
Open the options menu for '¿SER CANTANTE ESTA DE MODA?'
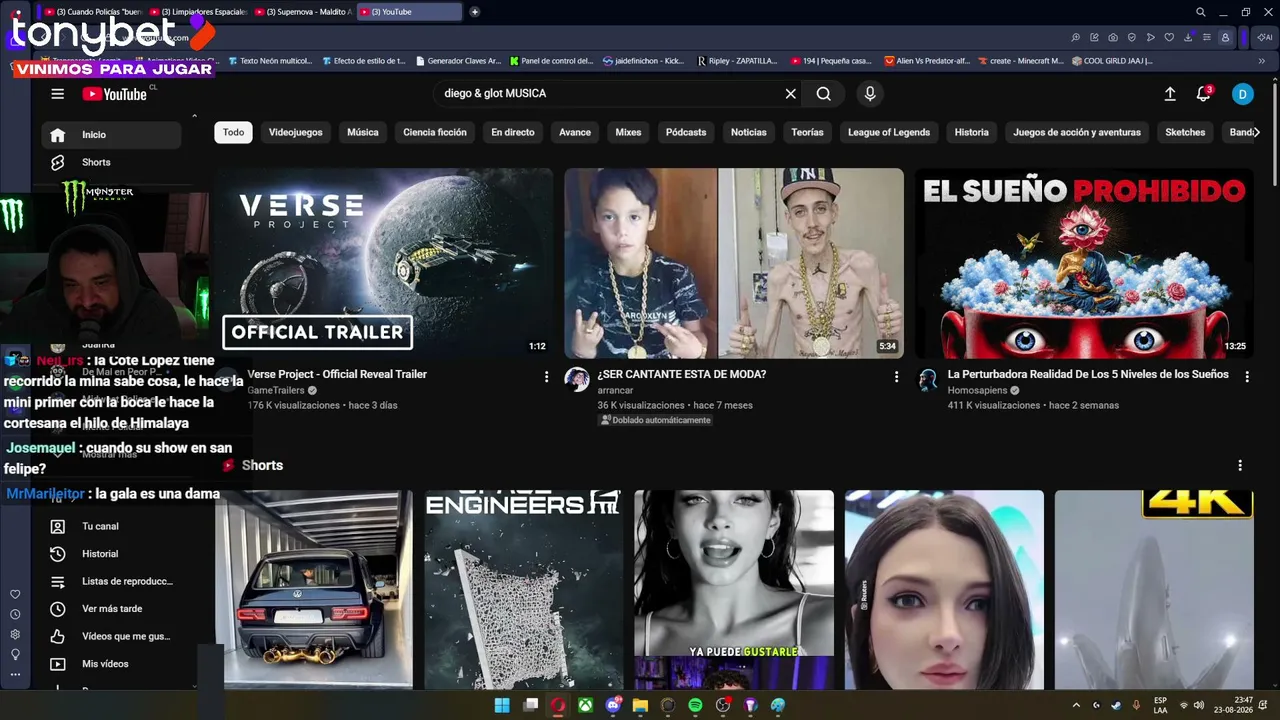point(896,377)
